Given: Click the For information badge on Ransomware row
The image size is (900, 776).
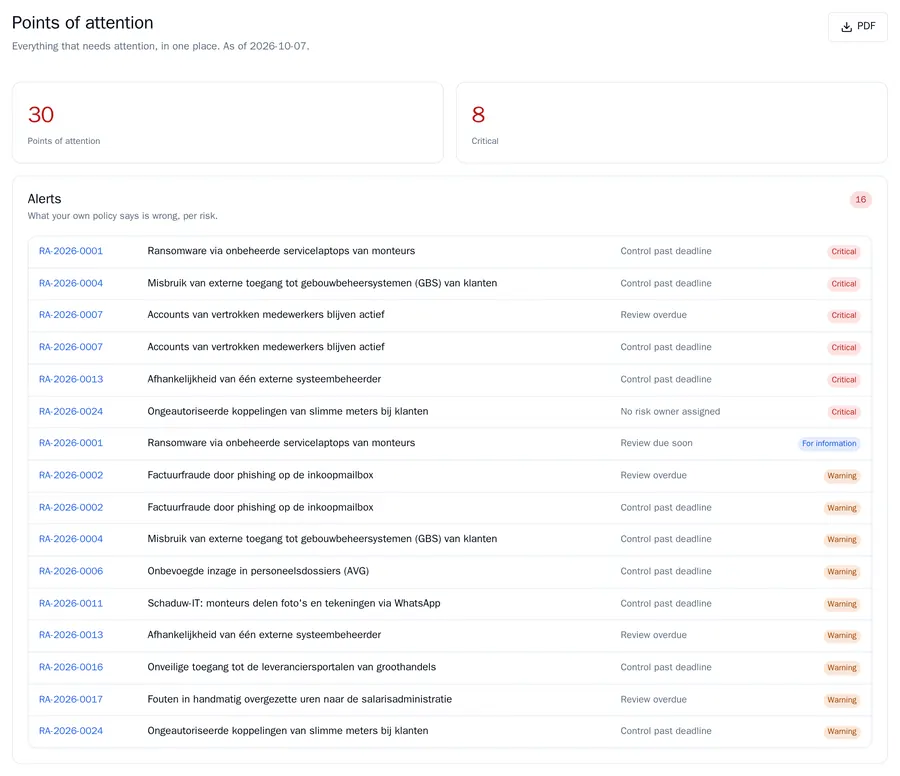Looking at the screenshot, I should (x=829, y=443).
